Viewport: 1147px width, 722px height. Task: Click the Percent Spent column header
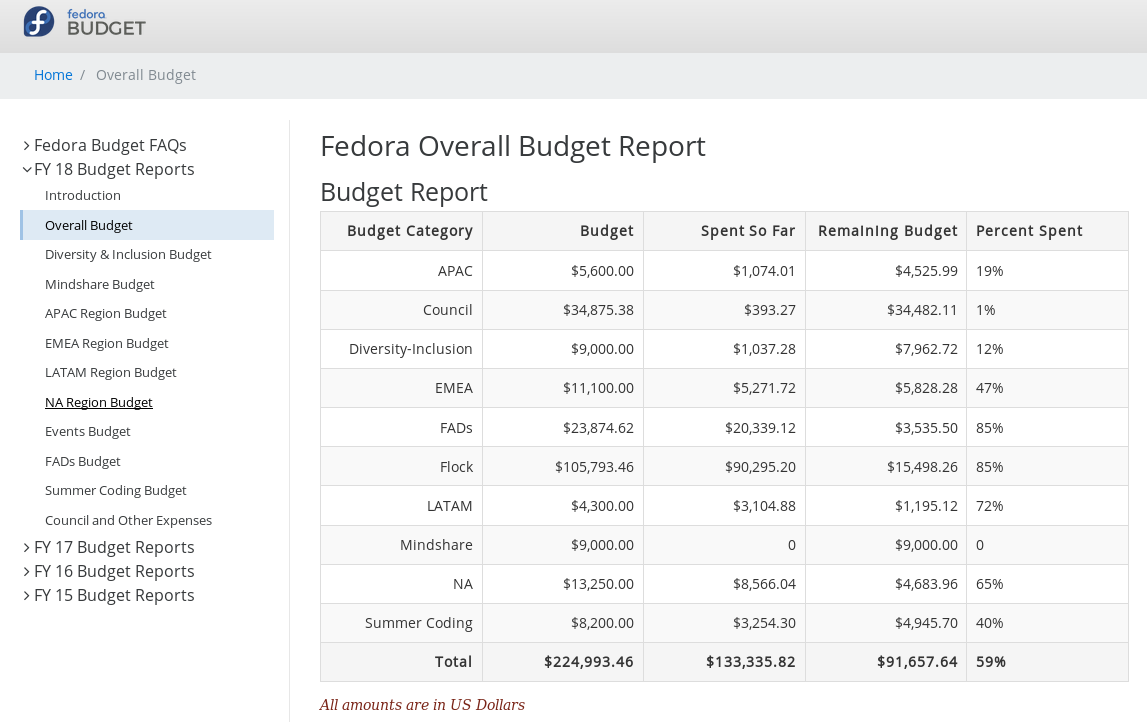pyautogui.click(x=1029, y=231)
